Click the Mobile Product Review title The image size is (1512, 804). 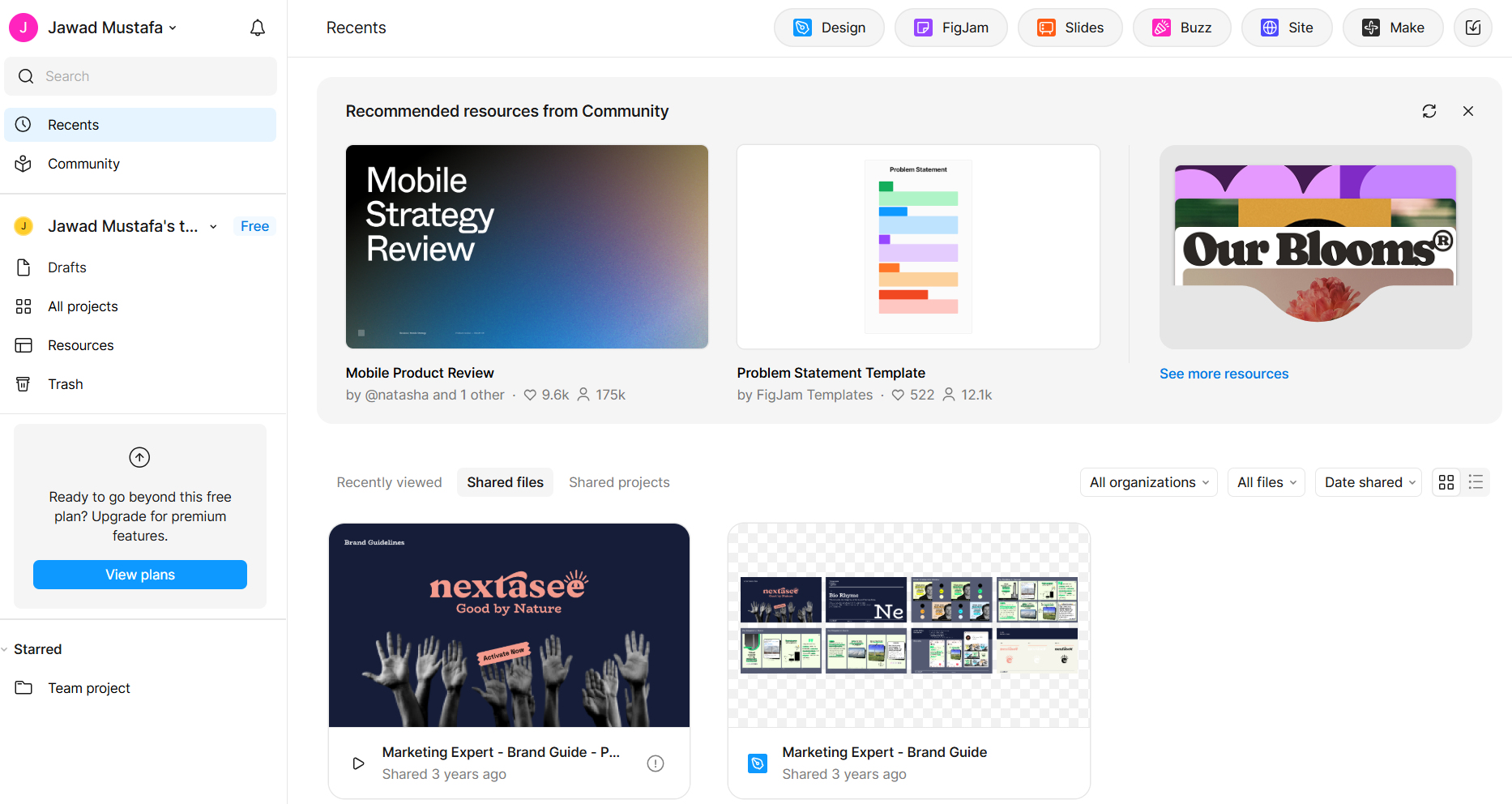click(420, 373)
